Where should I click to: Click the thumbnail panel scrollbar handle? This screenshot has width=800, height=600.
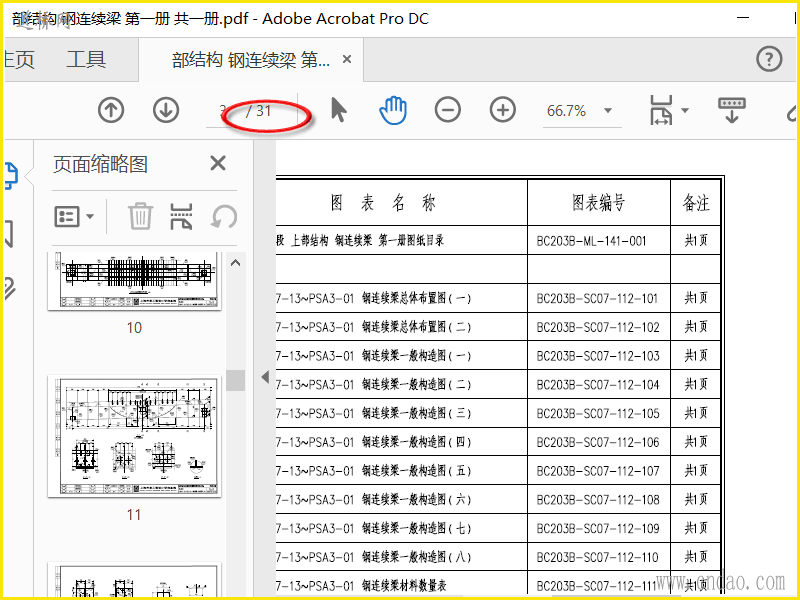click(235, 380)
